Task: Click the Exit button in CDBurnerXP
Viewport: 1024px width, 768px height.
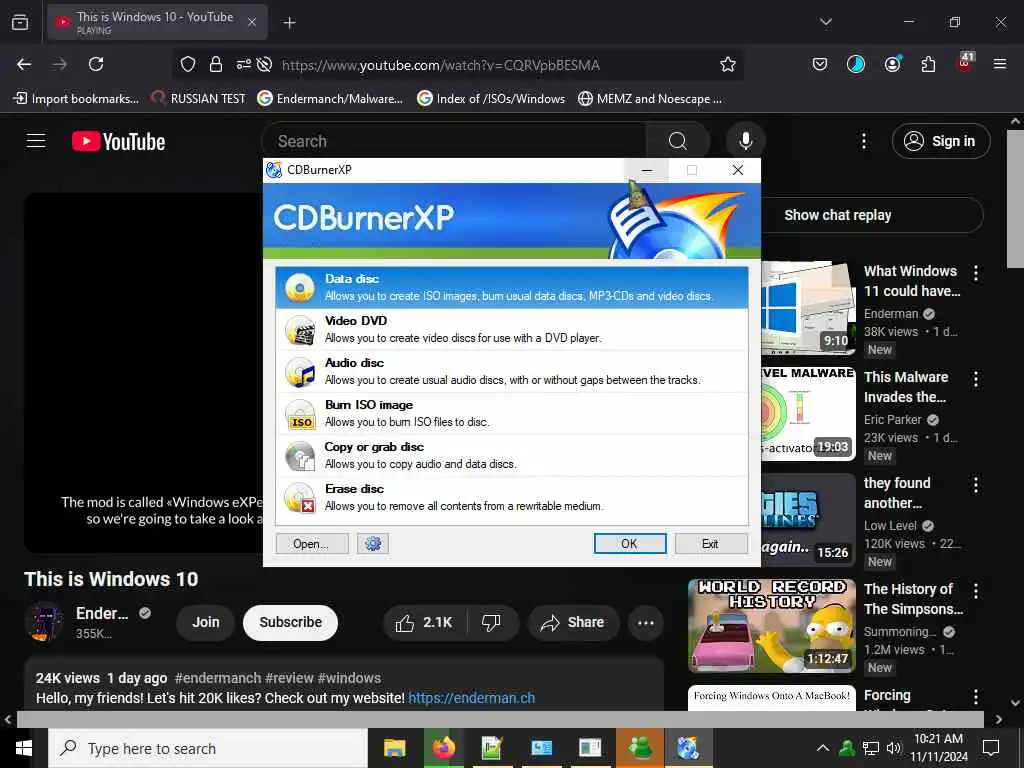Action: (x=711, y=543)
